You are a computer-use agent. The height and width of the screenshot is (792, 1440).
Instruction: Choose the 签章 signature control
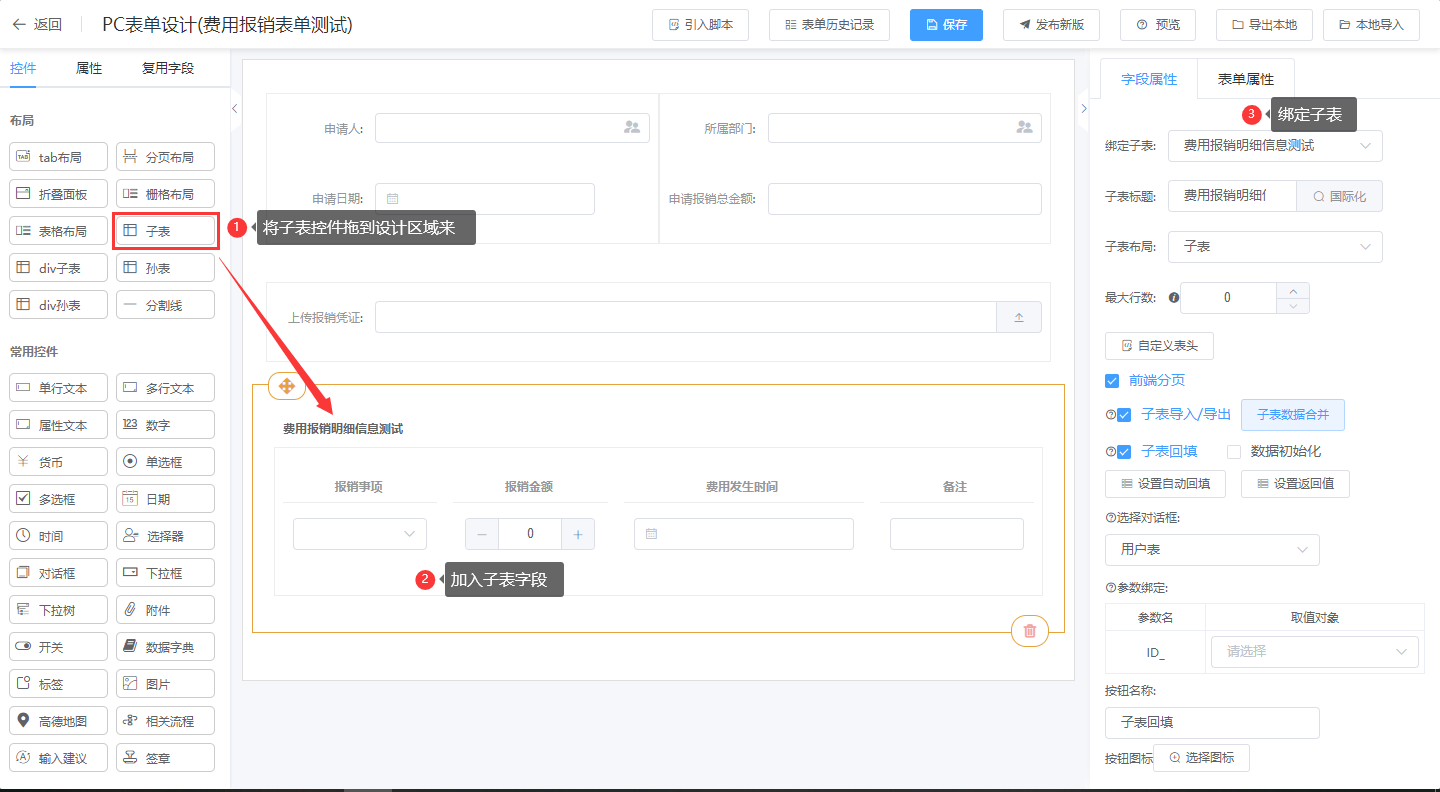pos(166,758)
